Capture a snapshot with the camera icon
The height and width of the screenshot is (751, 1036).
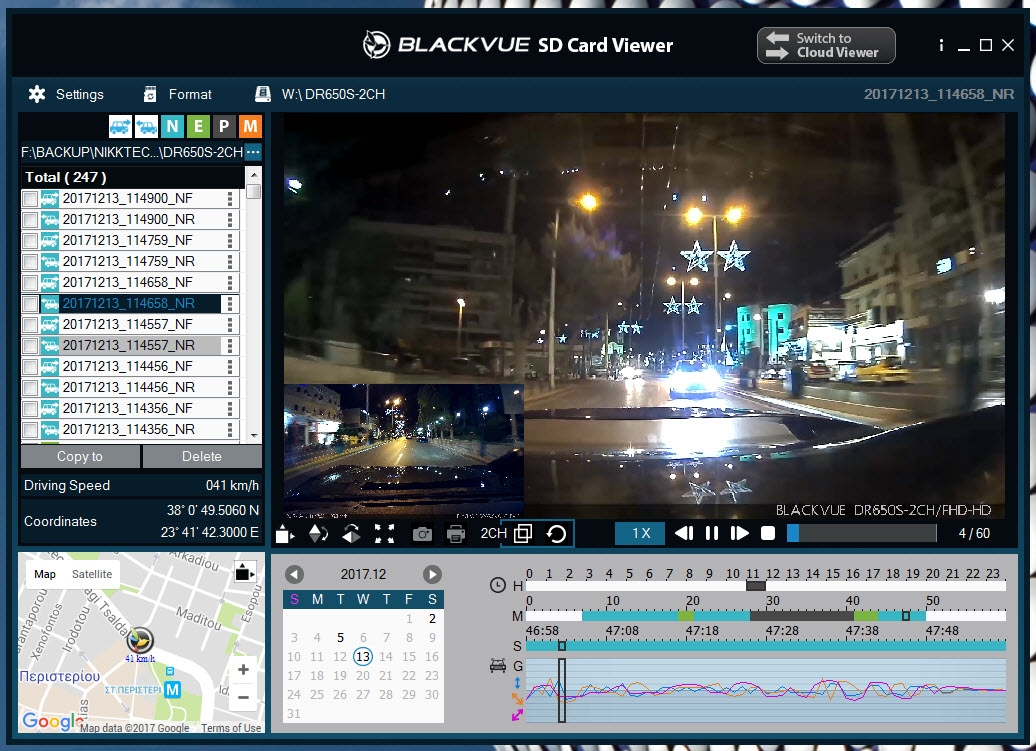[422, 534]
